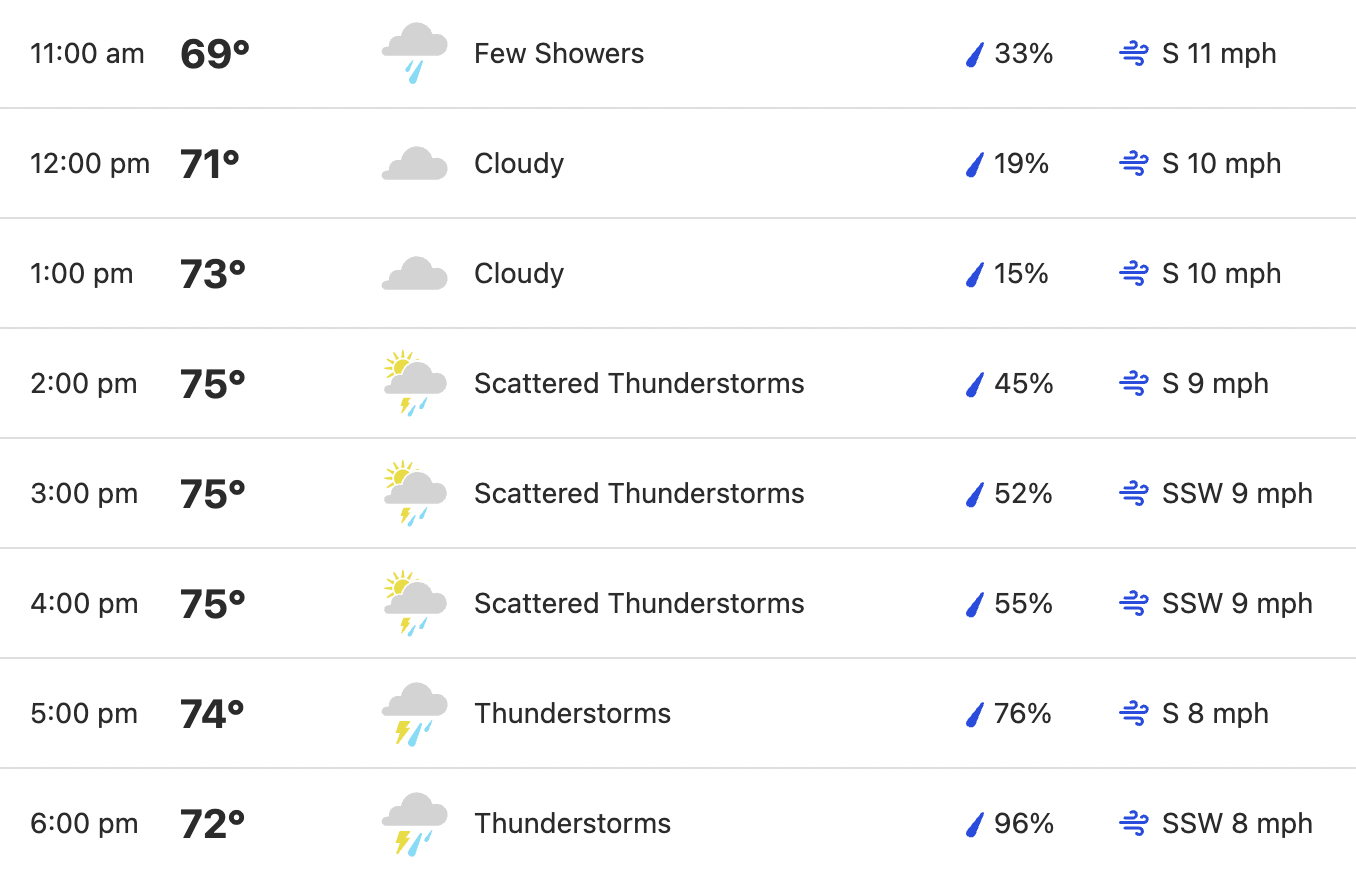The height and width of the screenshot is (876, 1356).
Task: Click the wind icon next to SSW 8 mph
Action: (x=1133, y=824)
